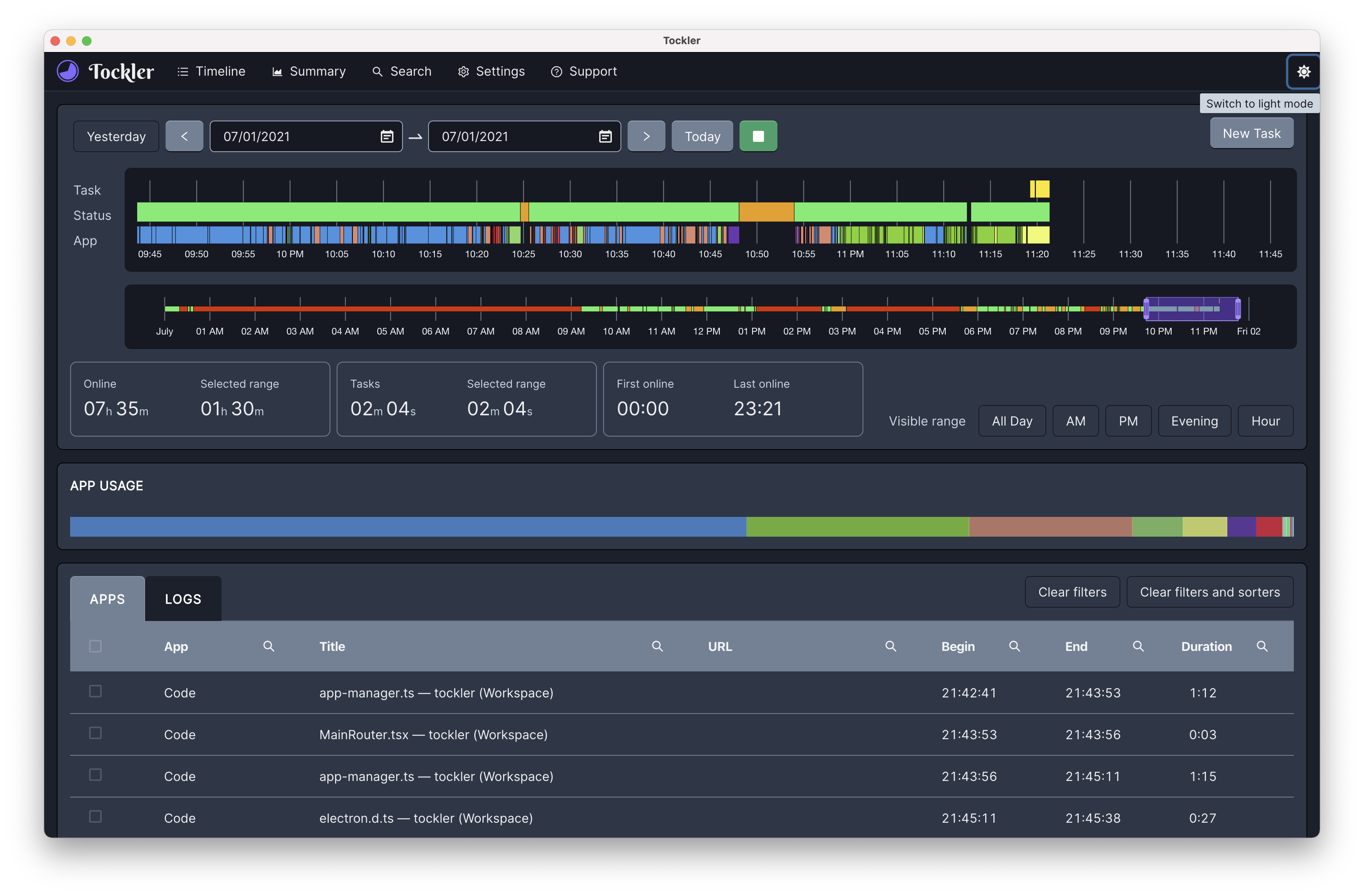Click the right handle of the timeline range selector

[1238, 309]
